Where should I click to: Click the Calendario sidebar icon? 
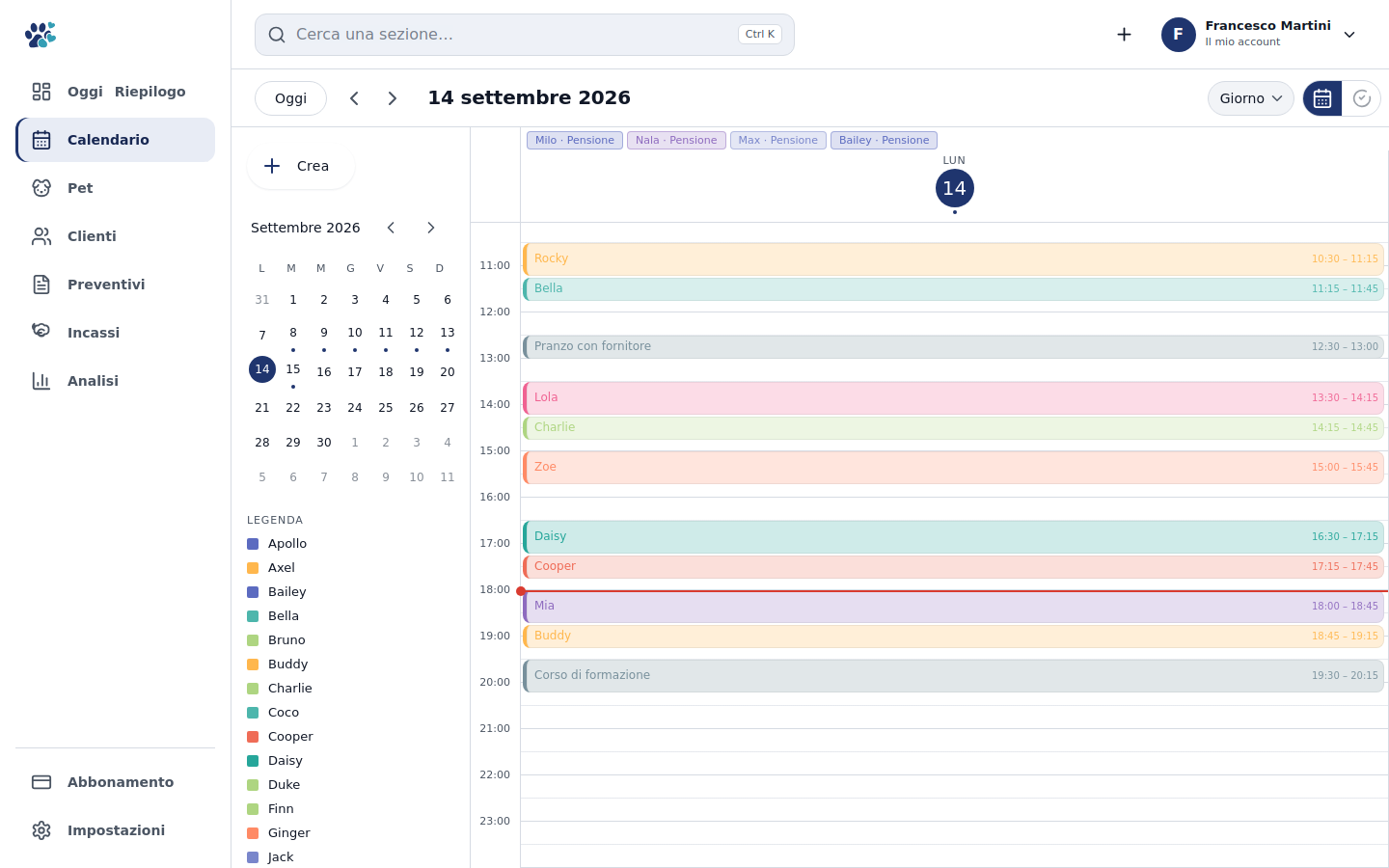click(41, 140)
